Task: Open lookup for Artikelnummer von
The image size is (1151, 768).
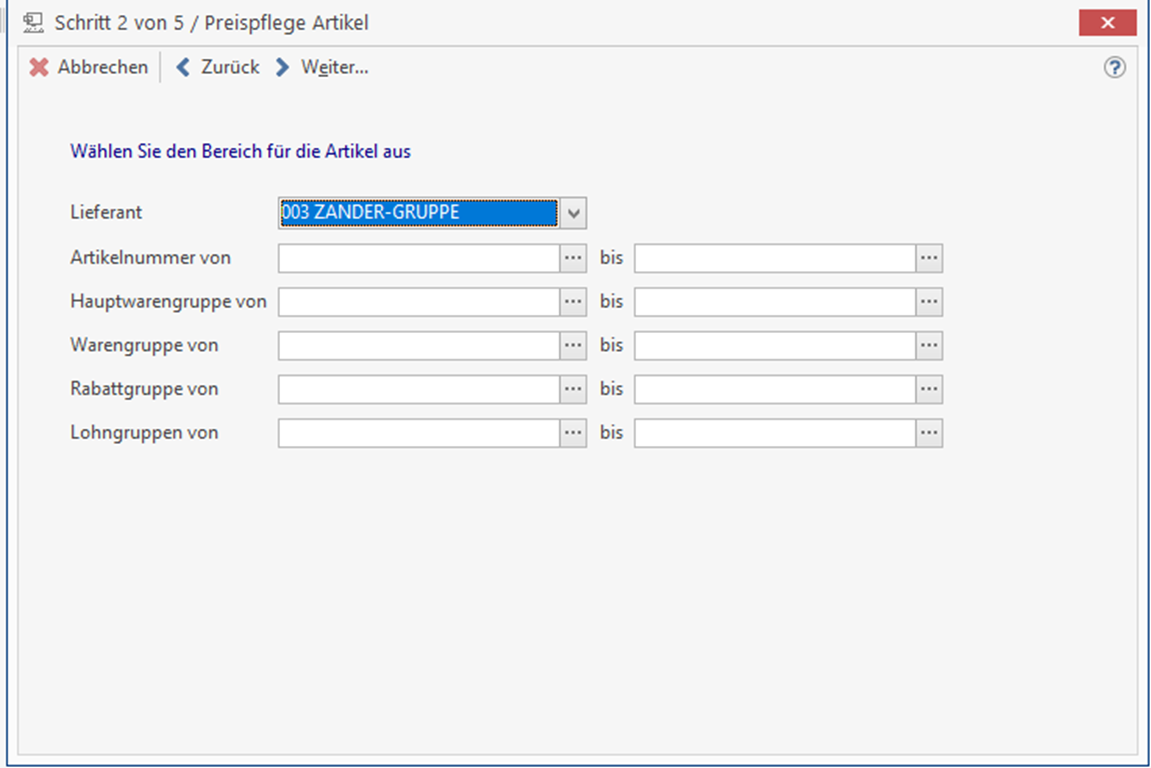Action: click(x=573, y=258)
